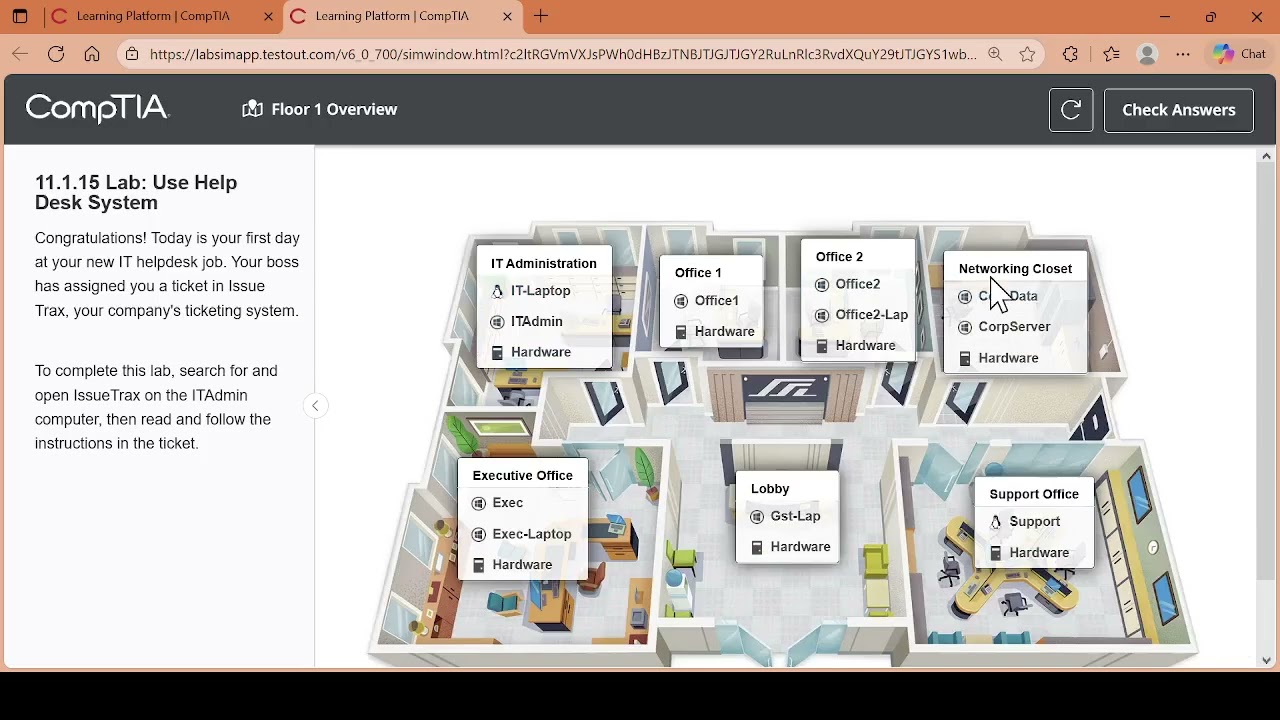1280x720 pixels.
Task: Select Hardware label in Executive Office
Action: pos(523,565)
